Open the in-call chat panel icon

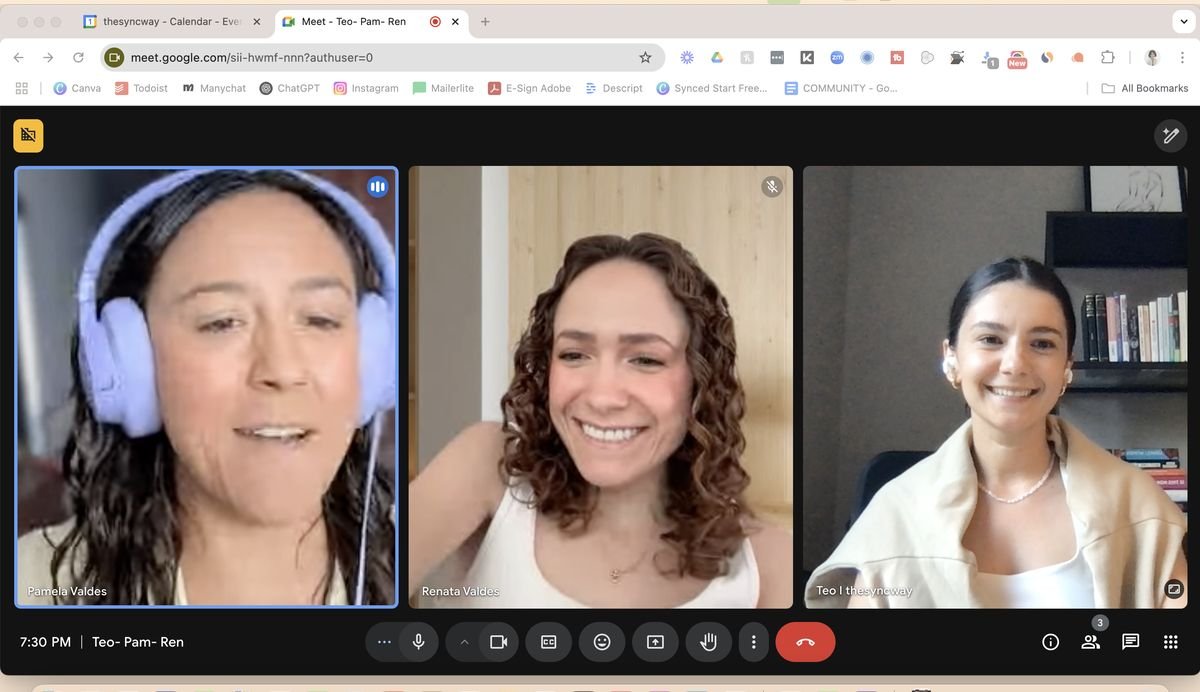pos(1130,642)
